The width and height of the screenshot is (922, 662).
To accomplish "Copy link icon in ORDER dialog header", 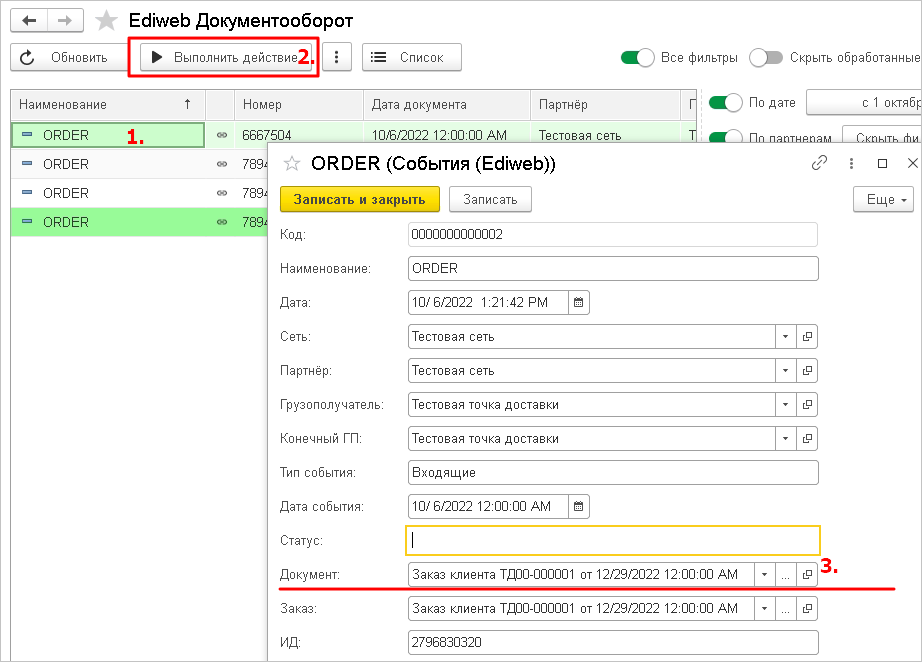I will tap(819, 163).
